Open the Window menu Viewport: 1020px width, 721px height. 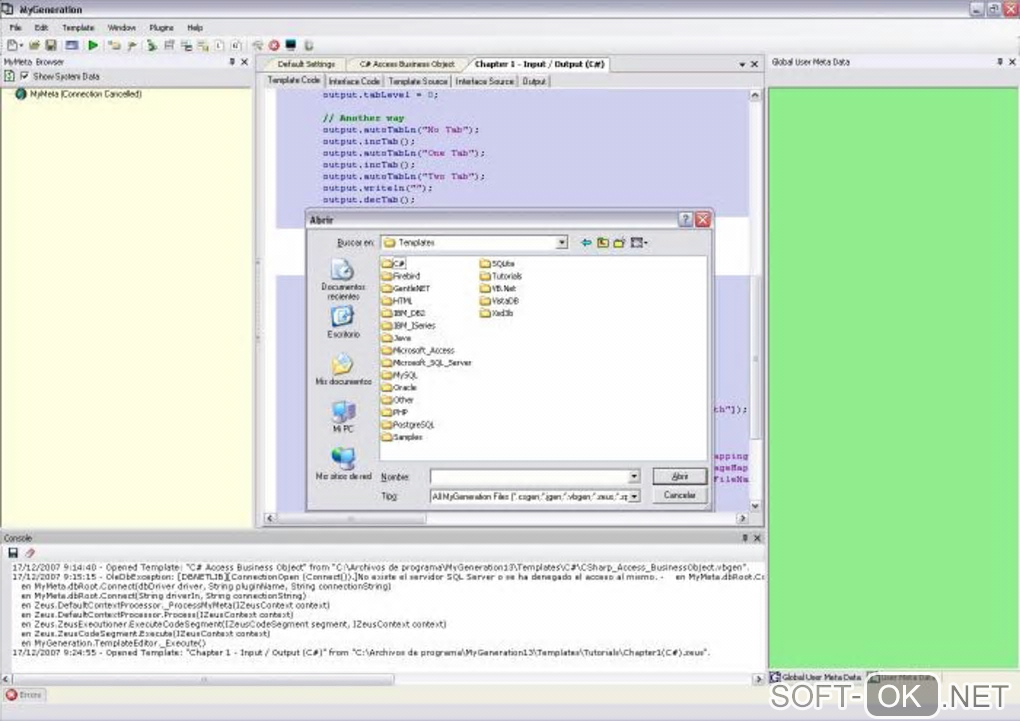[122, 28]
